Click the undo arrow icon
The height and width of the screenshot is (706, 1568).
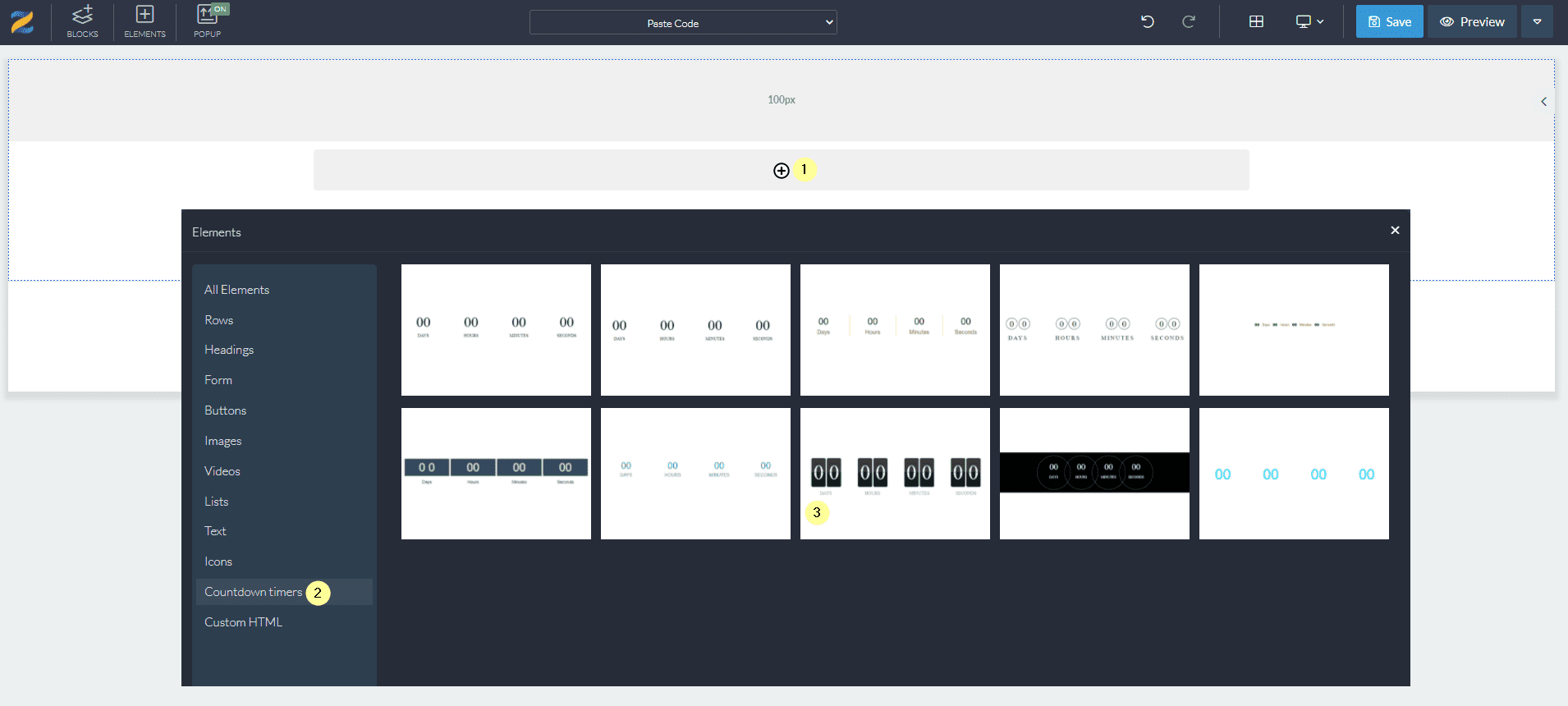[x=1148, y=22]
